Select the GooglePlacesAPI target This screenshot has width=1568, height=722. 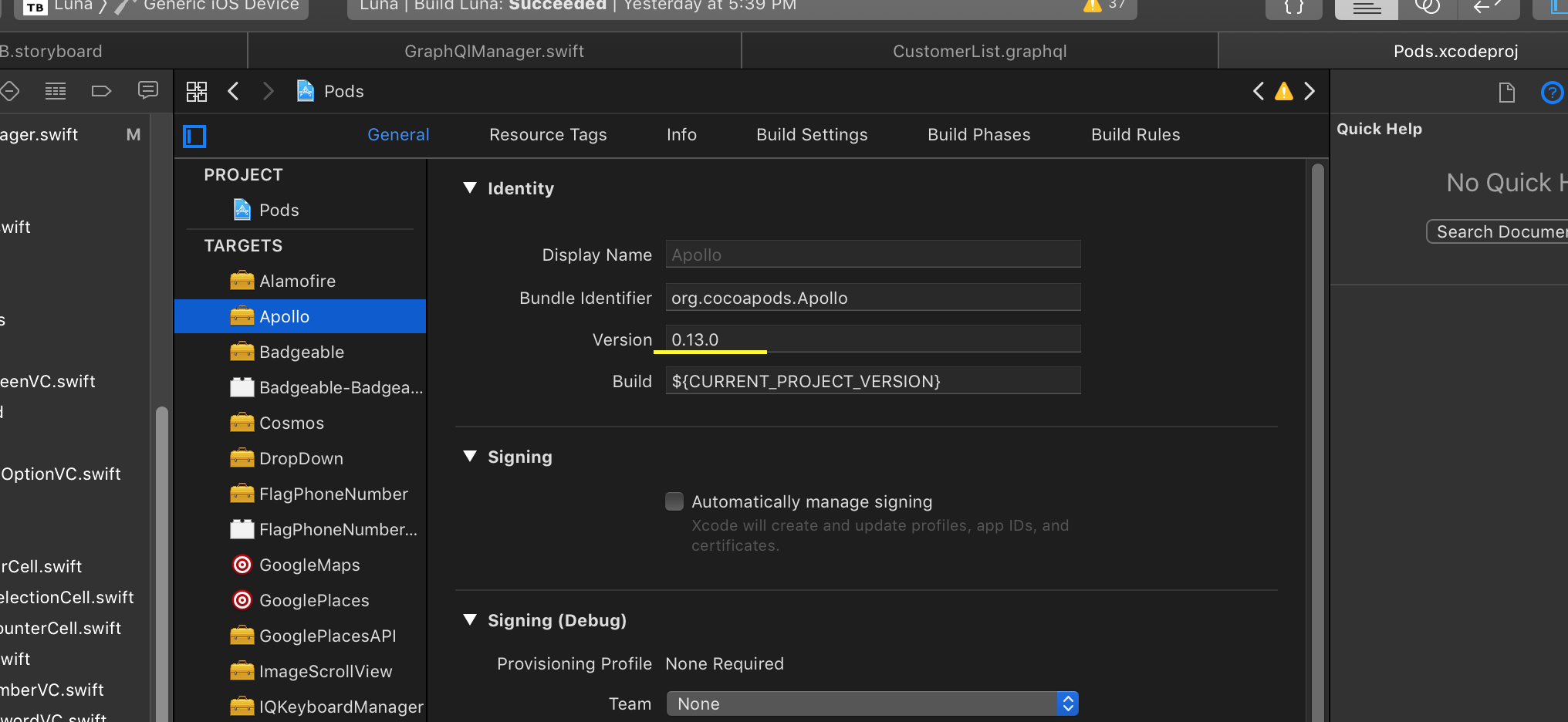click(x=300, y=636)
